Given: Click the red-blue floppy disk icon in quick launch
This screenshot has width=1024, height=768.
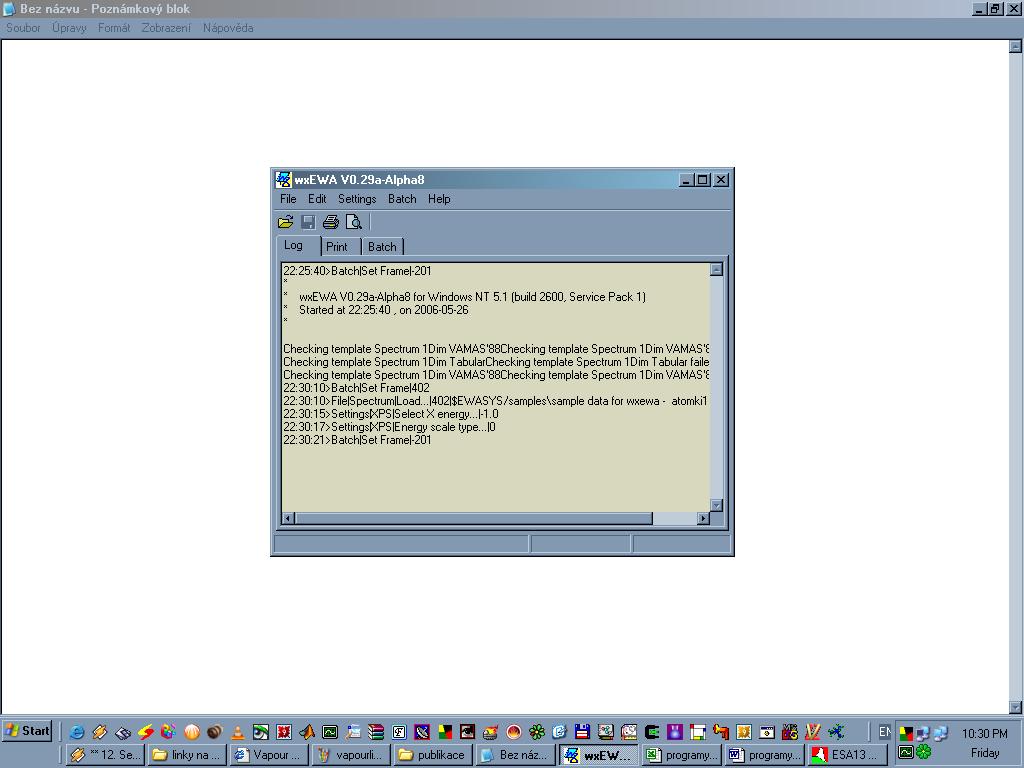Looking at the screenshot, I should [x=583, y=732].
